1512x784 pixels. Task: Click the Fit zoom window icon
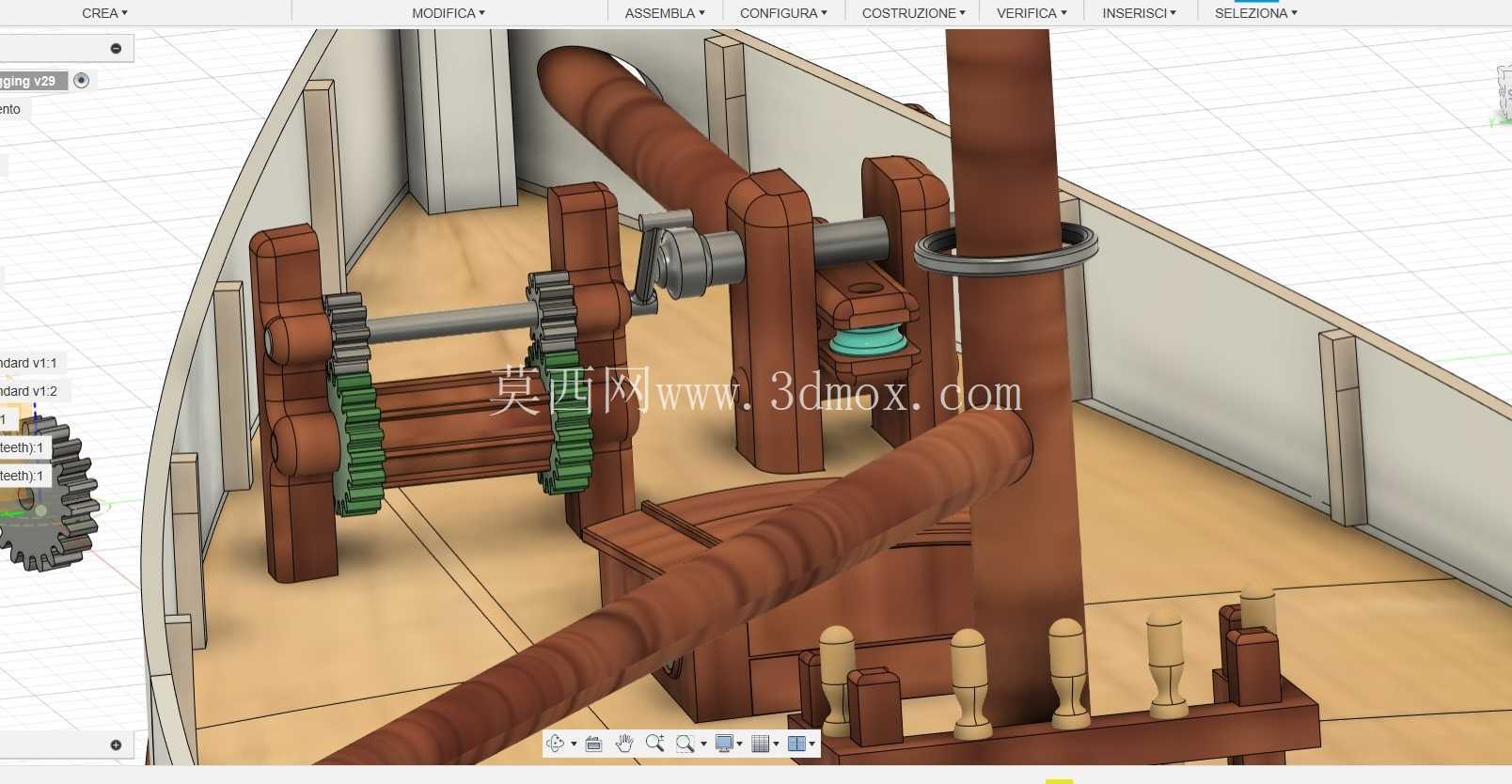(x=685, y=744)
